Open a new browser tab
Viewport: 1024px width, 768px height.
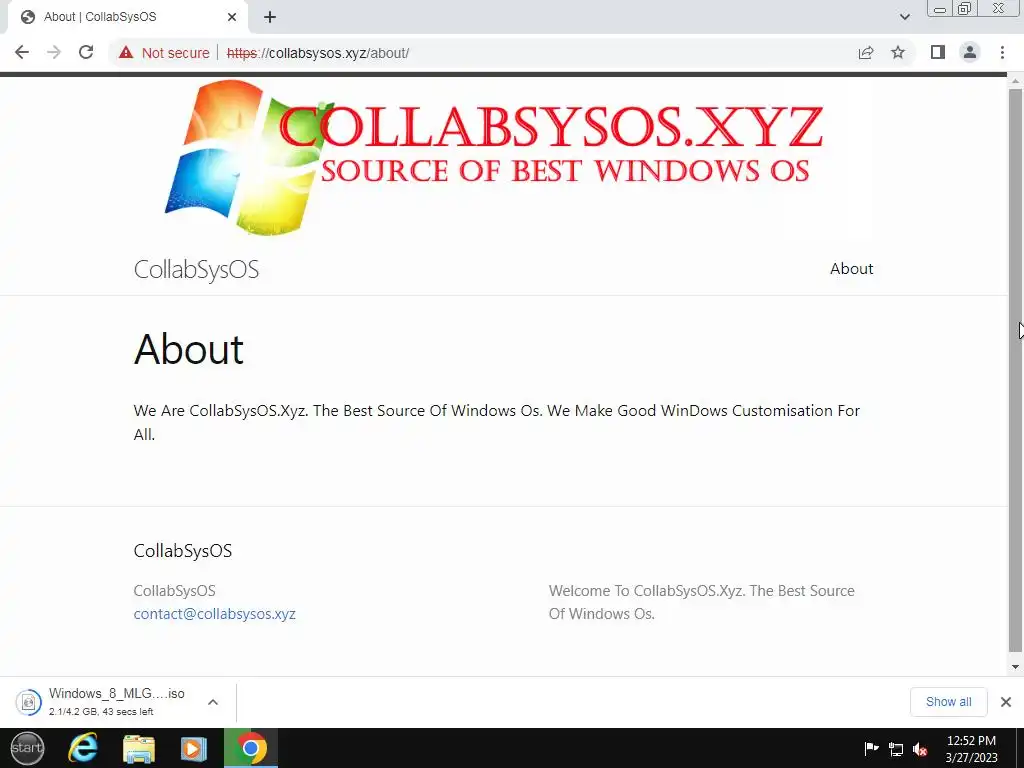[270, 17]
